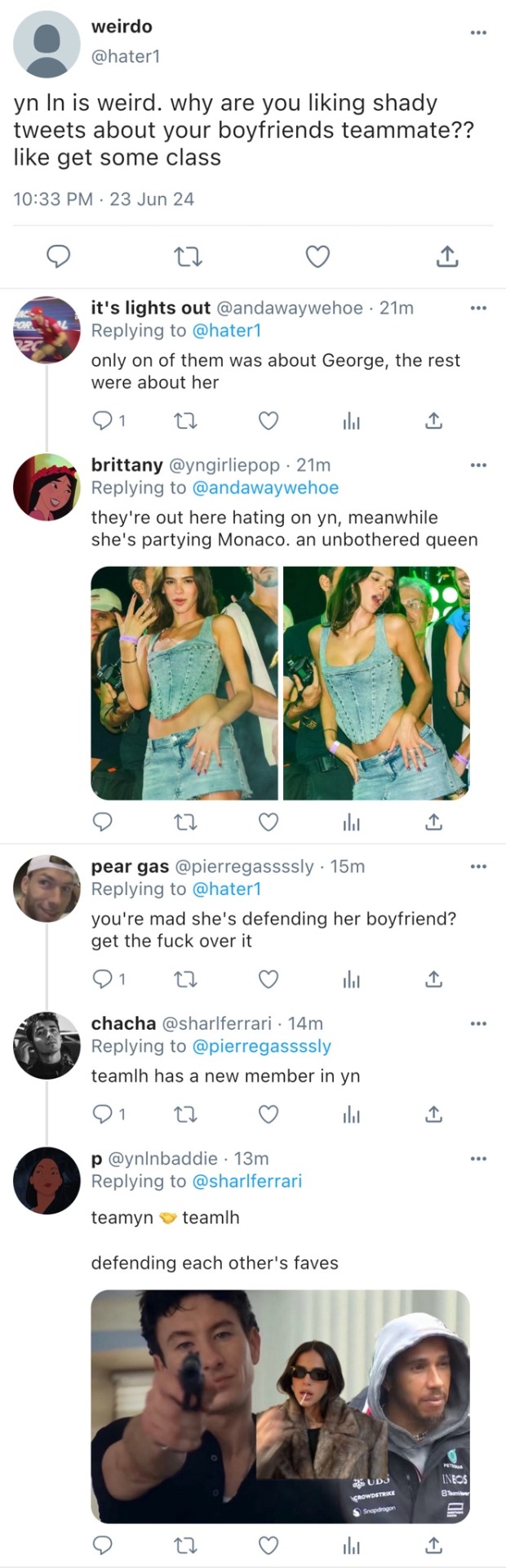Reply to p's teamyn tweet

click(x=103, y=1545)
